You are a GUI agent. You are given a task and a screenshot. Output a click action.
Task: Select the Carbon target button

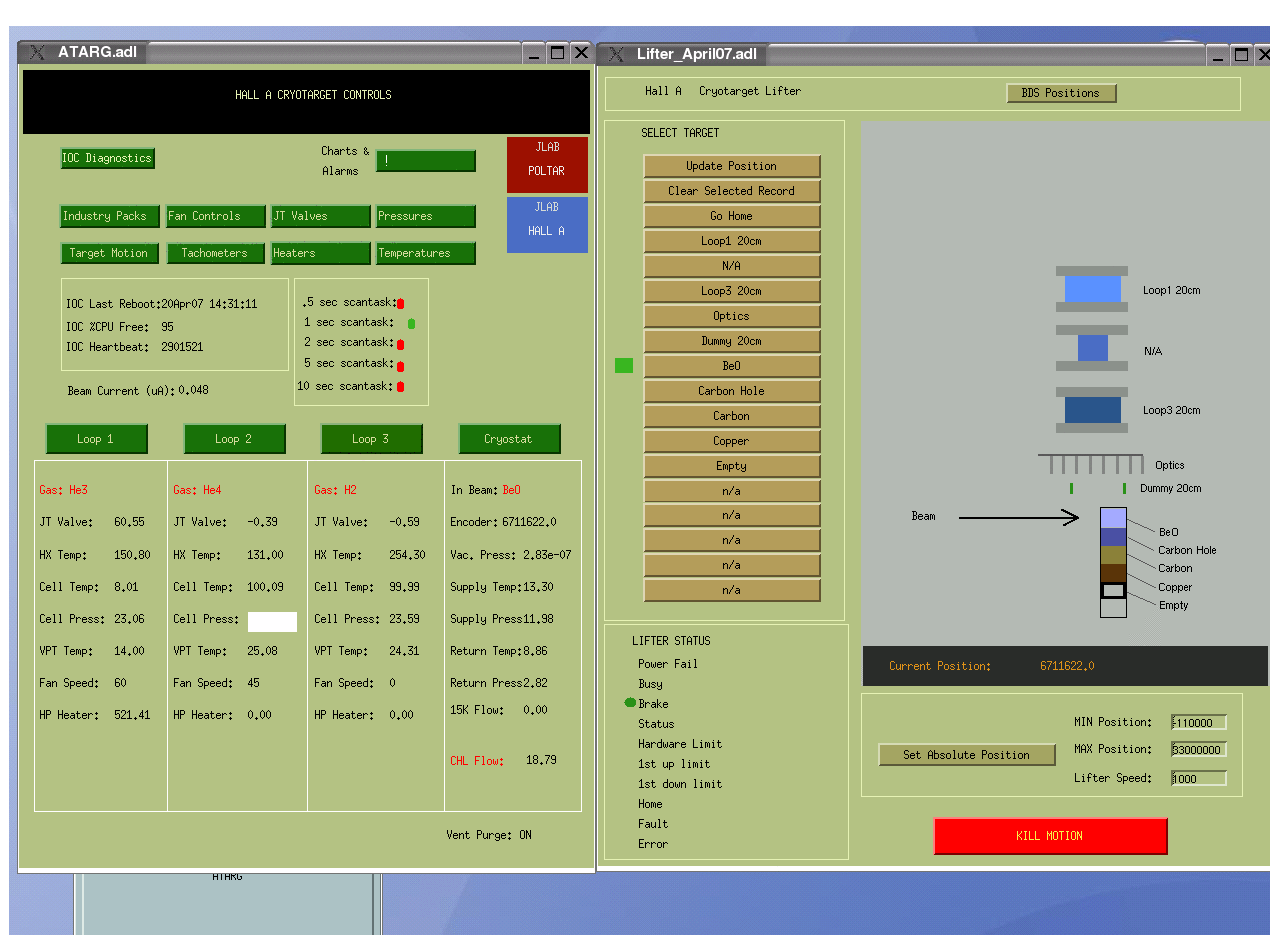point(732,416)
